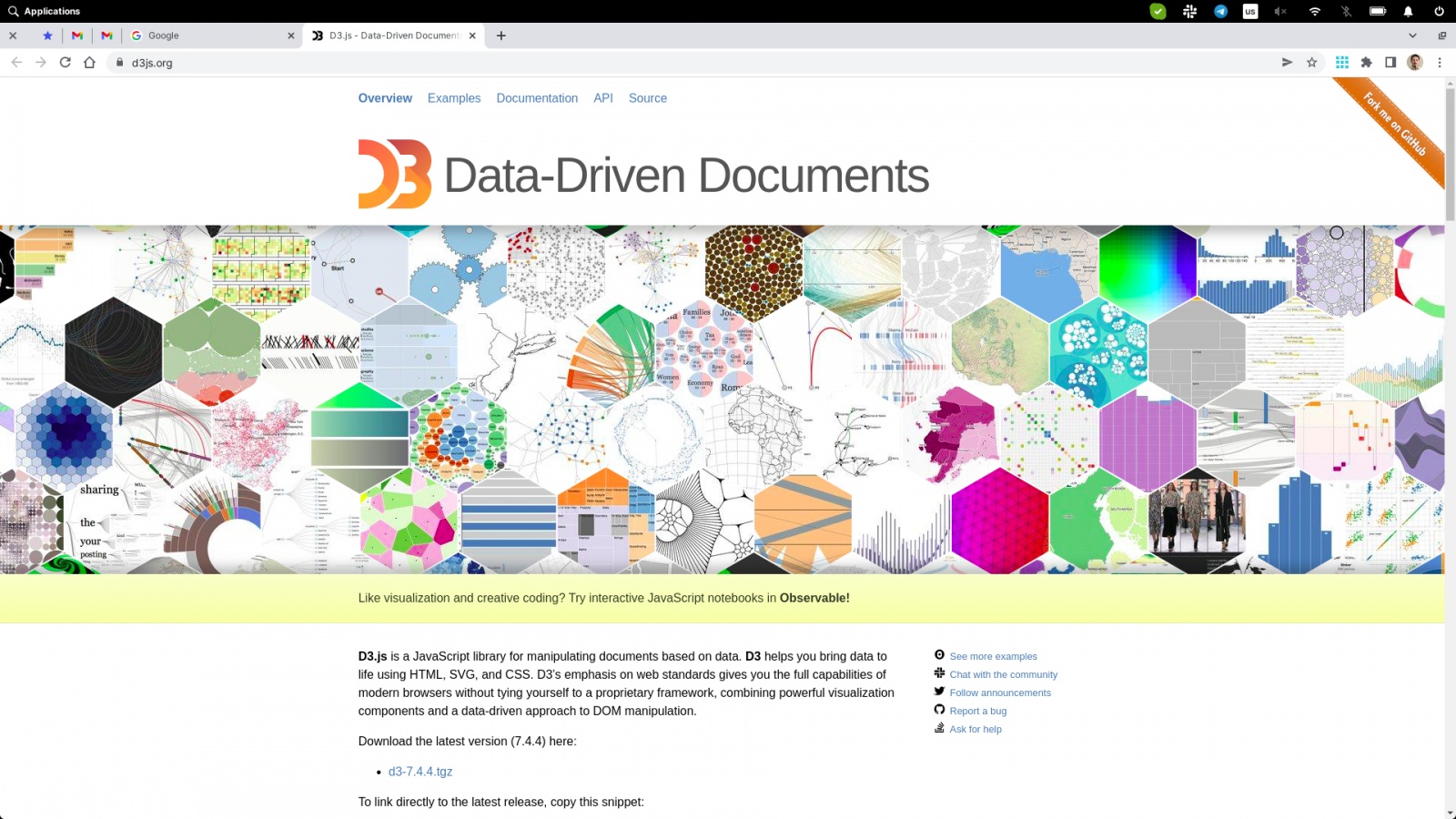The image size is (1456, 819).
Task: Click the address bar showing d3js.org
Action: pyautogui.click(x=692, y=63)
